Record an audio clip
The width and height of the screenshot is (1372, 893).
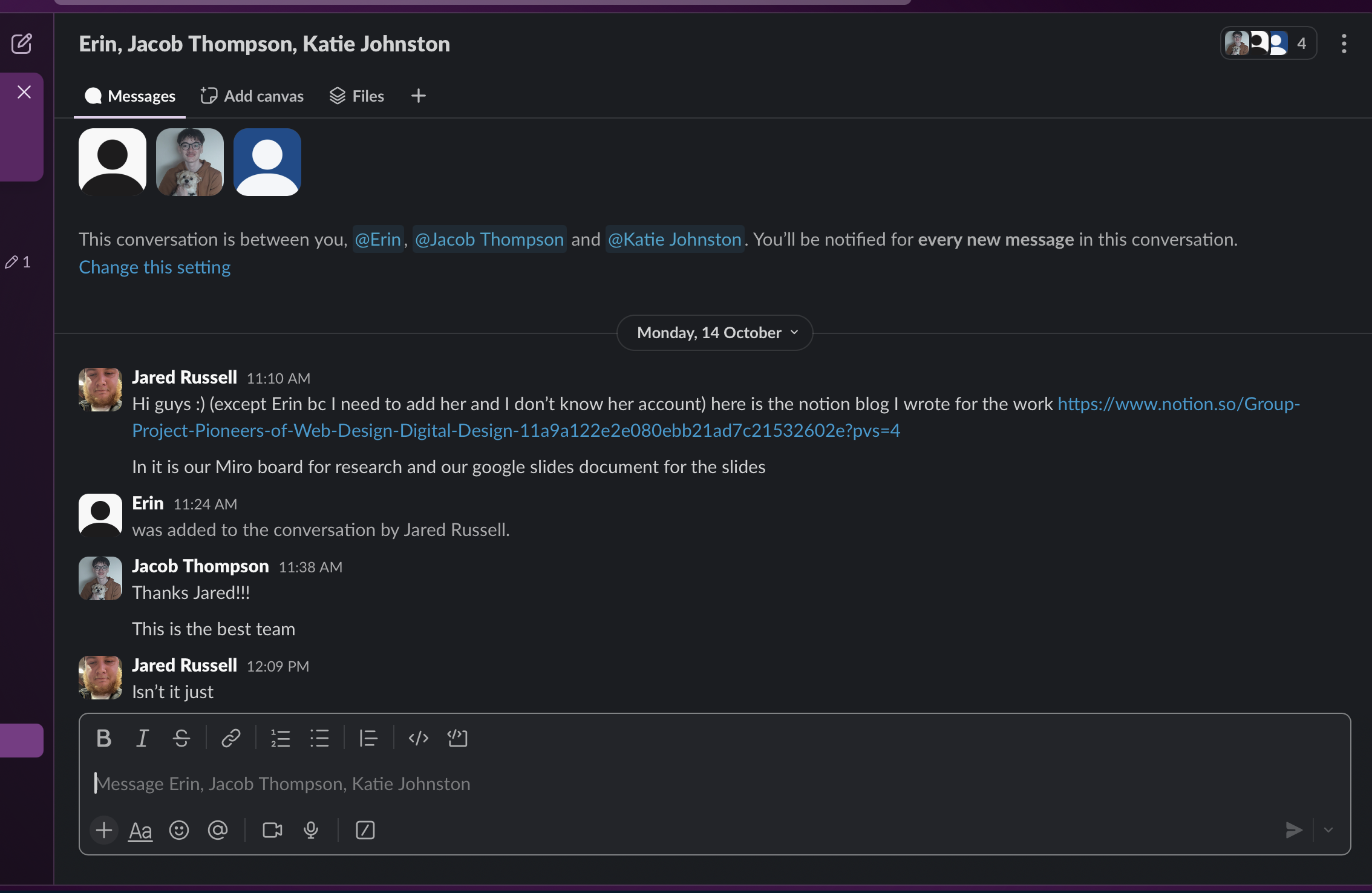coord(311,830)
